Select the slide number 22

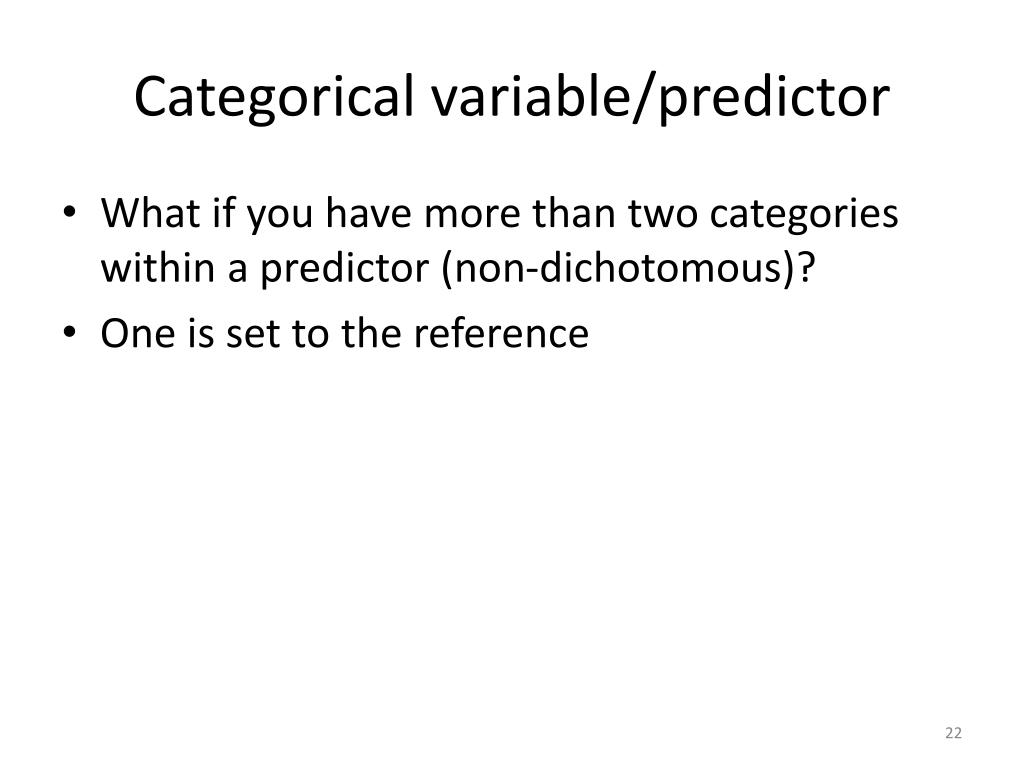[x=953, y=733]
